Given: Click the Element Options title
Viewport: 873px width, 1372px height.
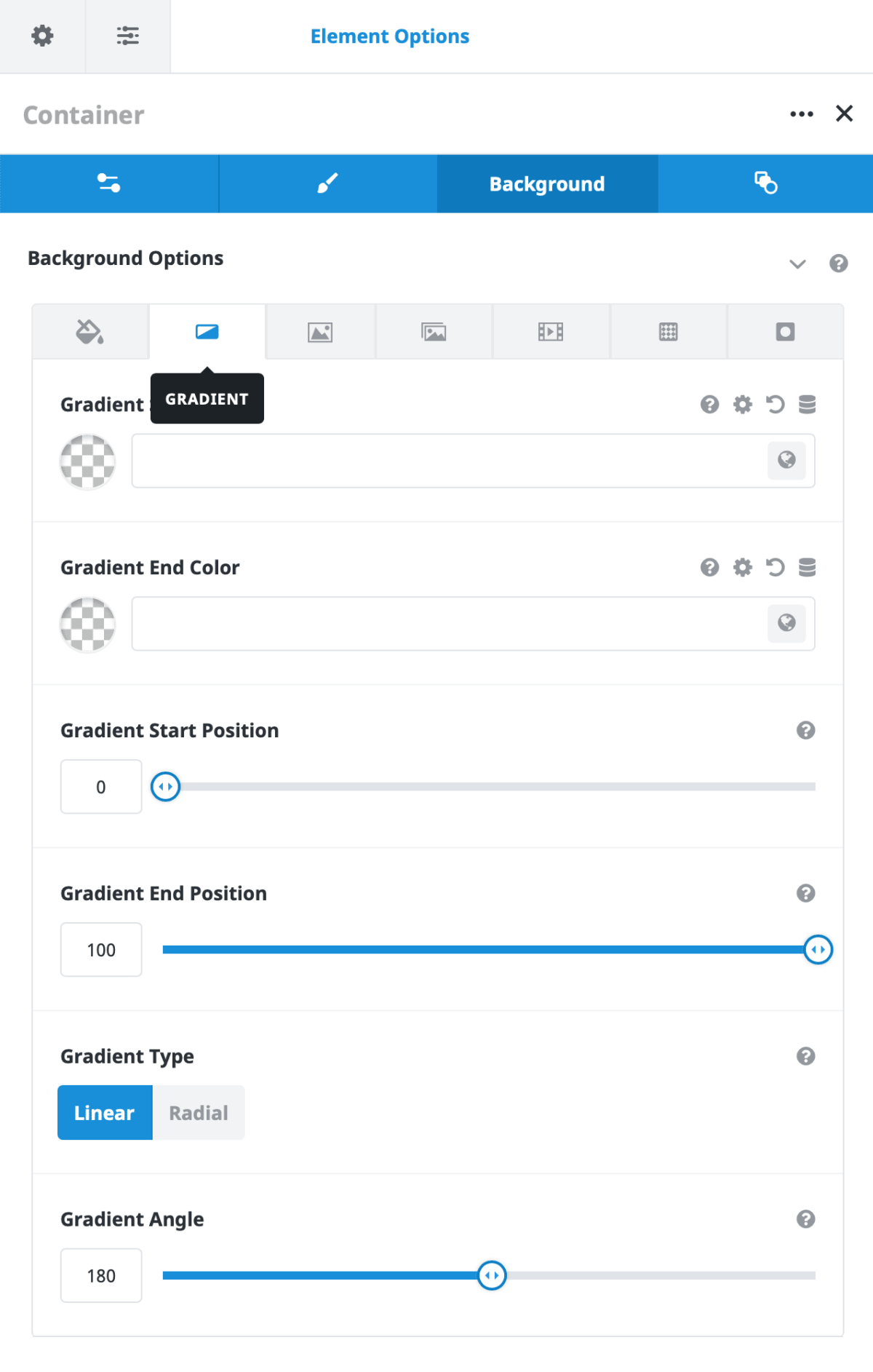Looking at the screenshot, I should click(390, 36).
